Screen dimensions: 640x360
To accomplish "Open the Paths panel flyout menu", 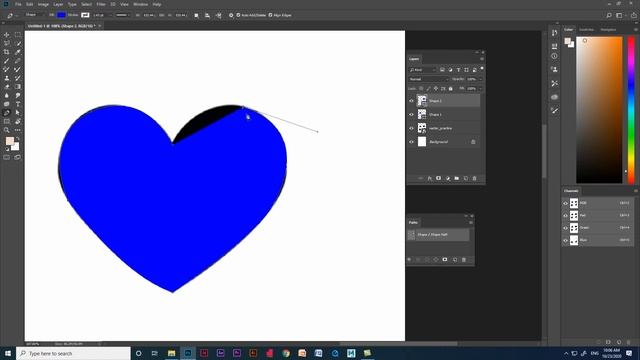I will click(471, 223).
